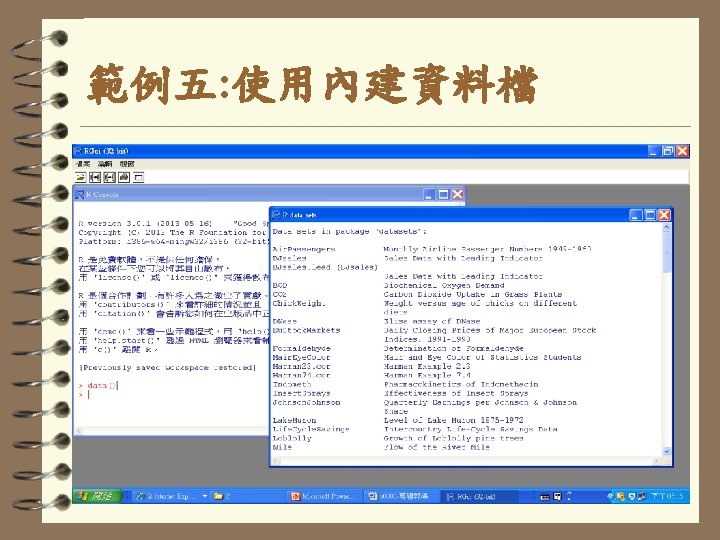Click the data sets vertical scrollbar thumb
720x540 pixels.
(666, 252)
